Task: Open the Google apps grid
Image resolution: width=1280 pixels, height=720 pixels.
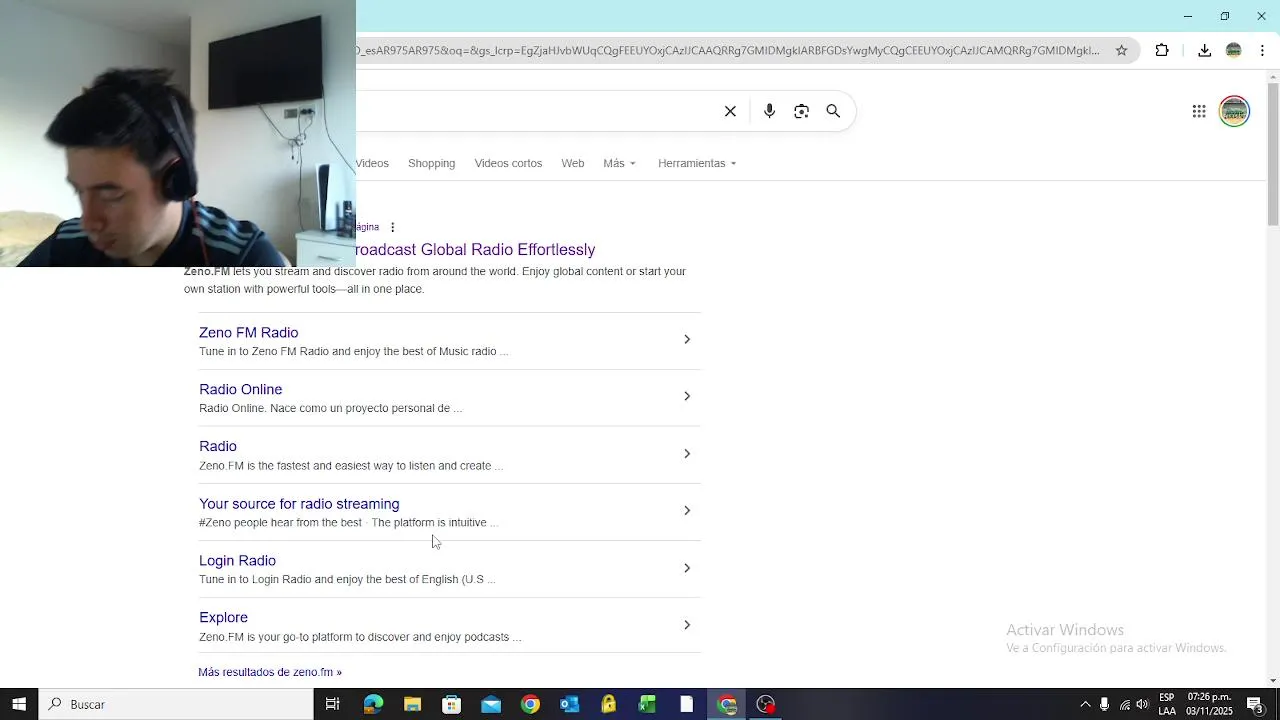Action: (1199, 111)
